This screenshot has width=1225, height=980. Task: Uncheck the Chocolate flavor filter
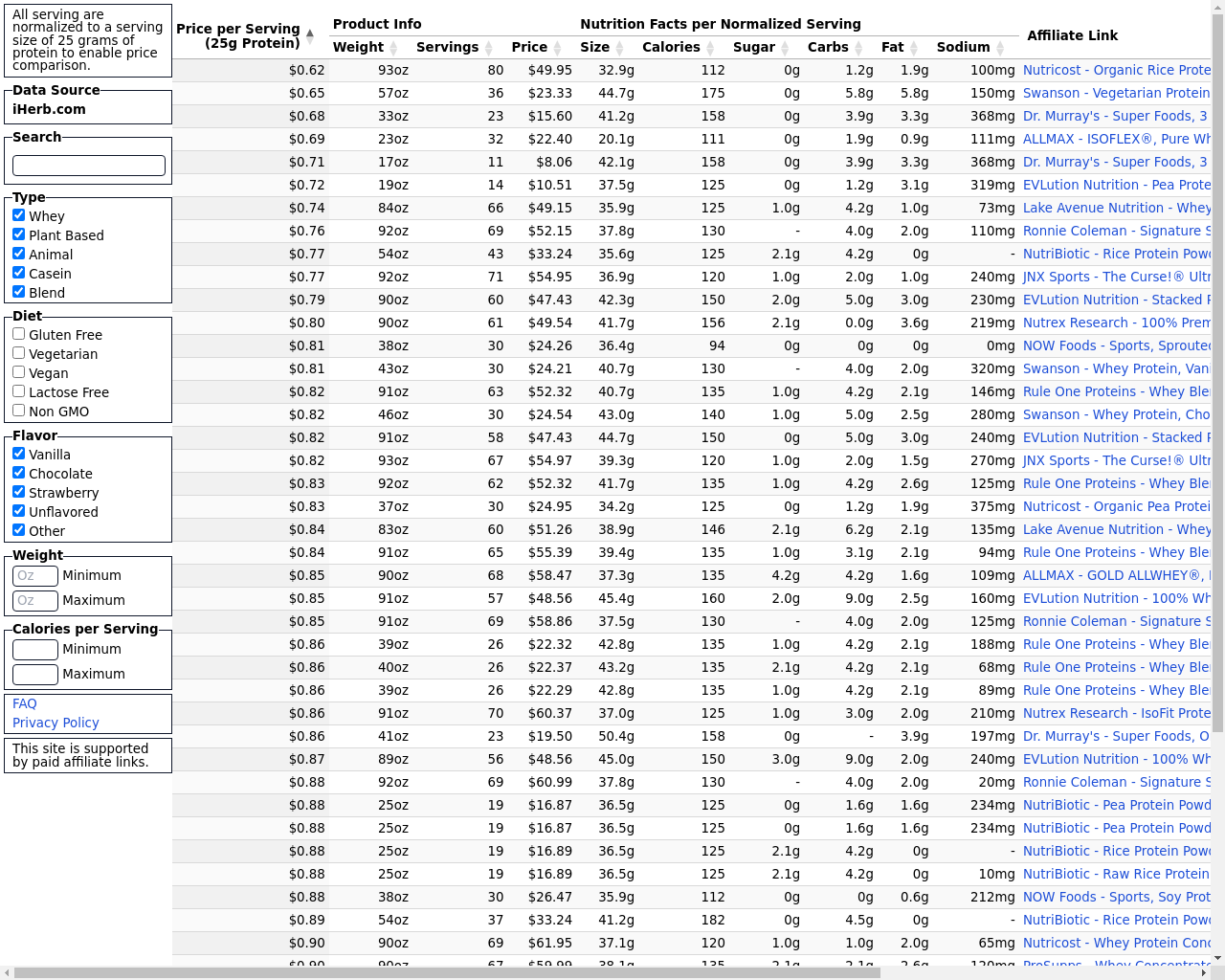[x=18, y=473]
